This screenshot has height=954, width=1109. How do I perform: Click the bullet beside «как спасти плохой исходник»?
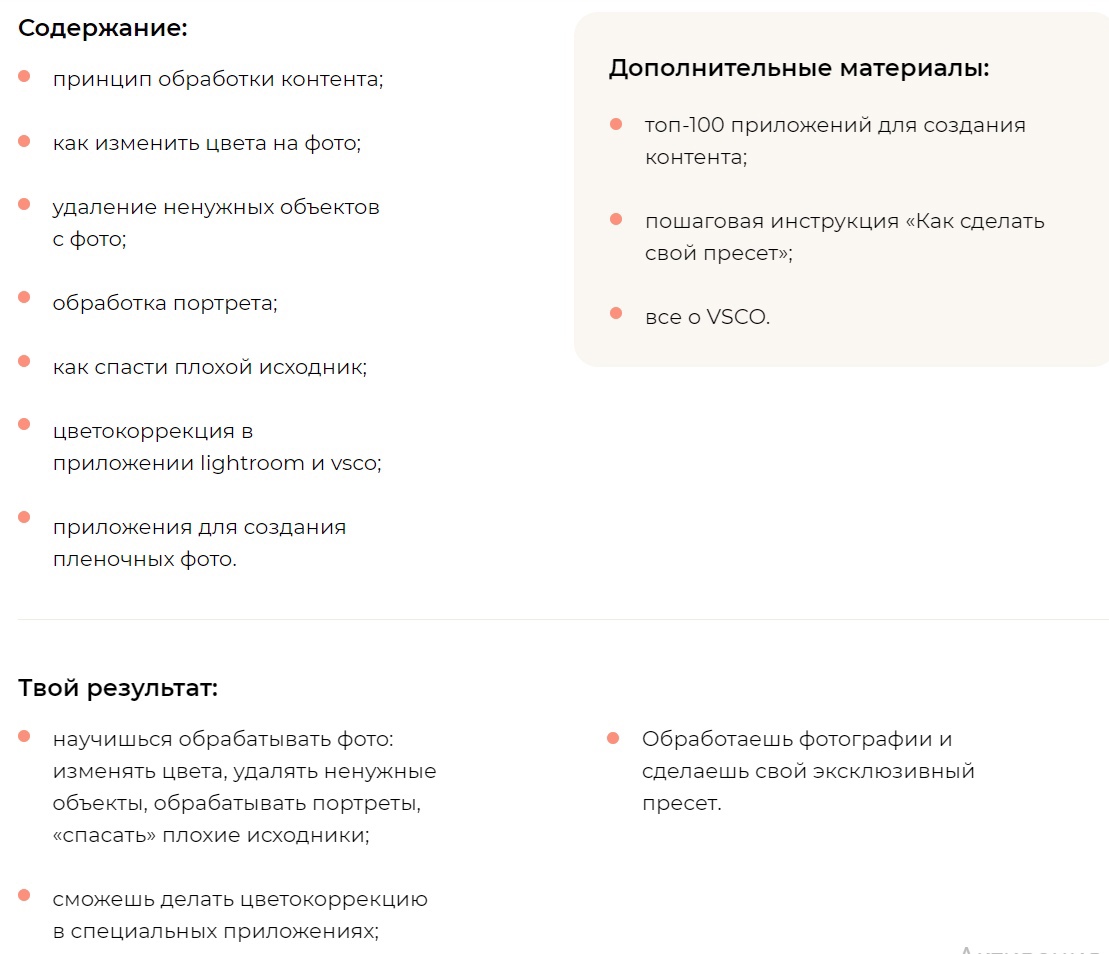click(x=22, y=359)
